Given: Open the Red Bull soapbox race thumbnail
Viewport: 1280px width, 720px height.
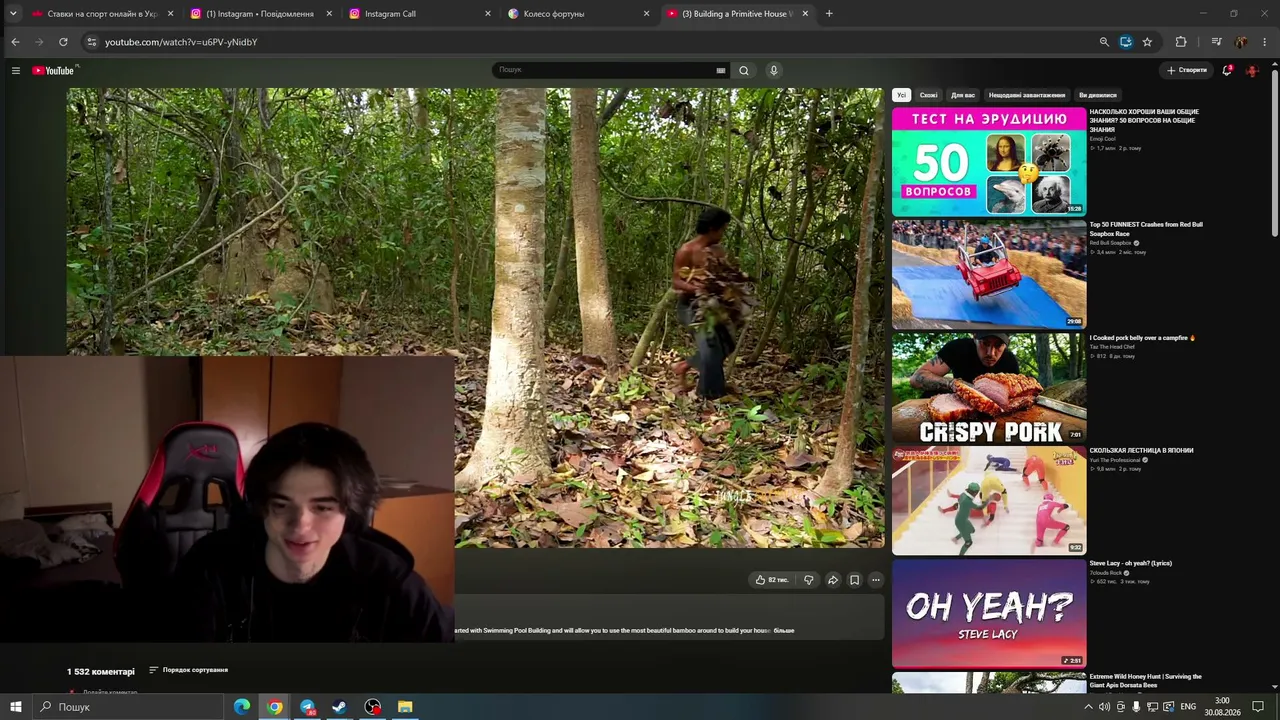Looking at the screenshot, I should click(989, 274).
